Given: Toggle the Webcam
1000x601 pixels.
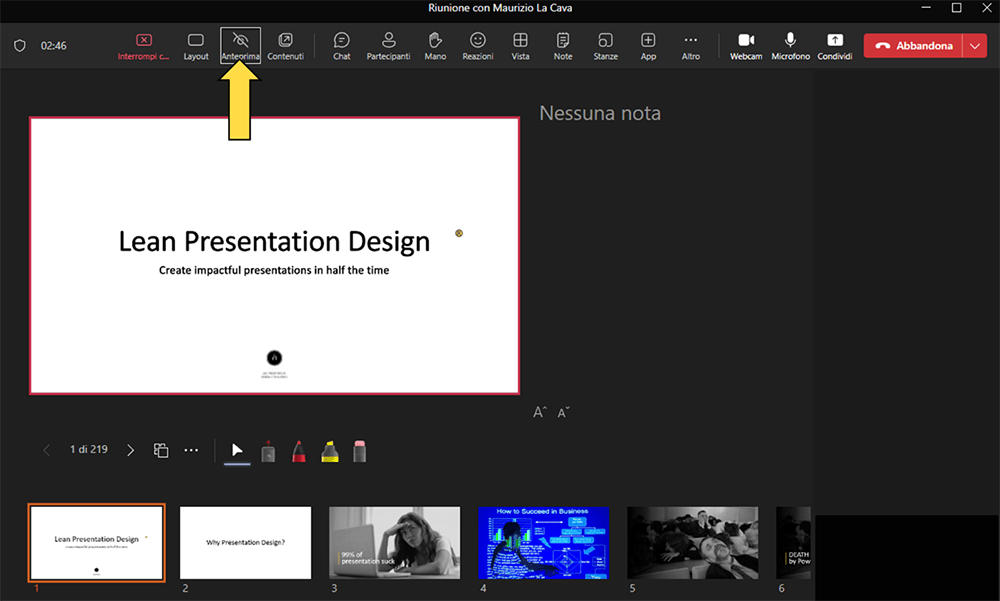Looking at the screenshot, I should [x=746, y=47].
